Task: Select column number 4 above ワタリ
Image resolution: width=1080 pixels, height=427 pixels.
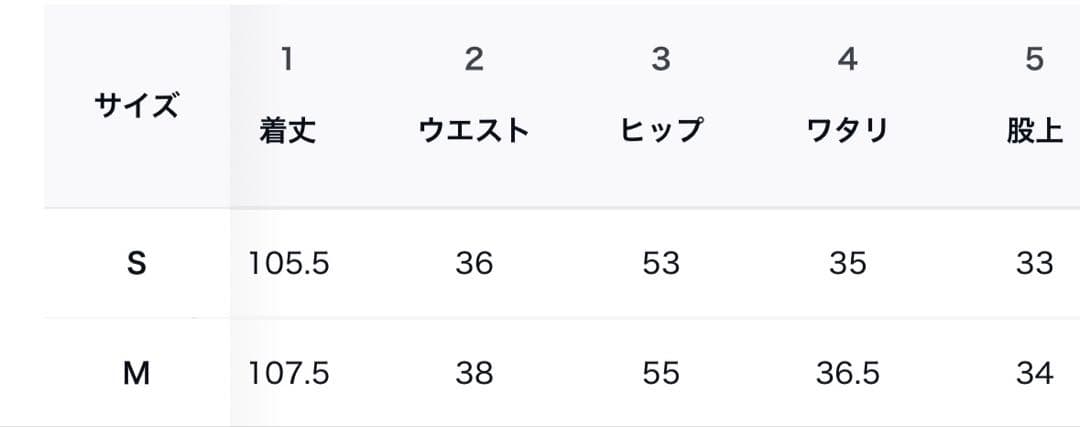Action: click(847, 60)
